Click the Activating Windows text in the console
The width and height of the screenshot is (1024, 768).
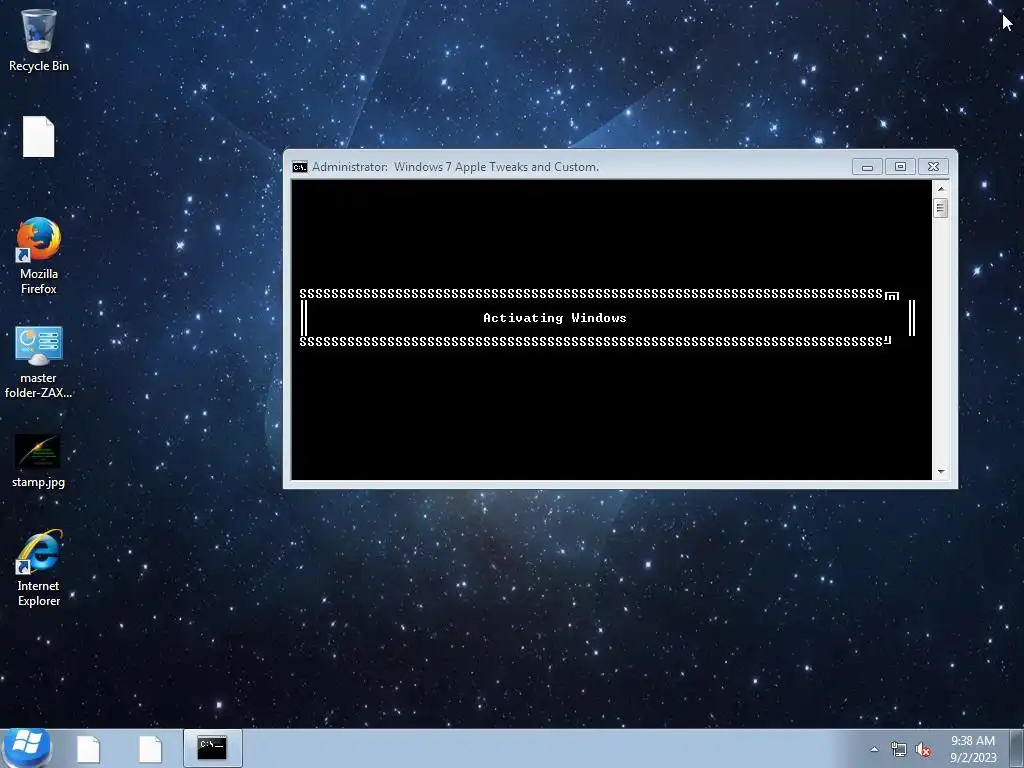click(554, 318)
